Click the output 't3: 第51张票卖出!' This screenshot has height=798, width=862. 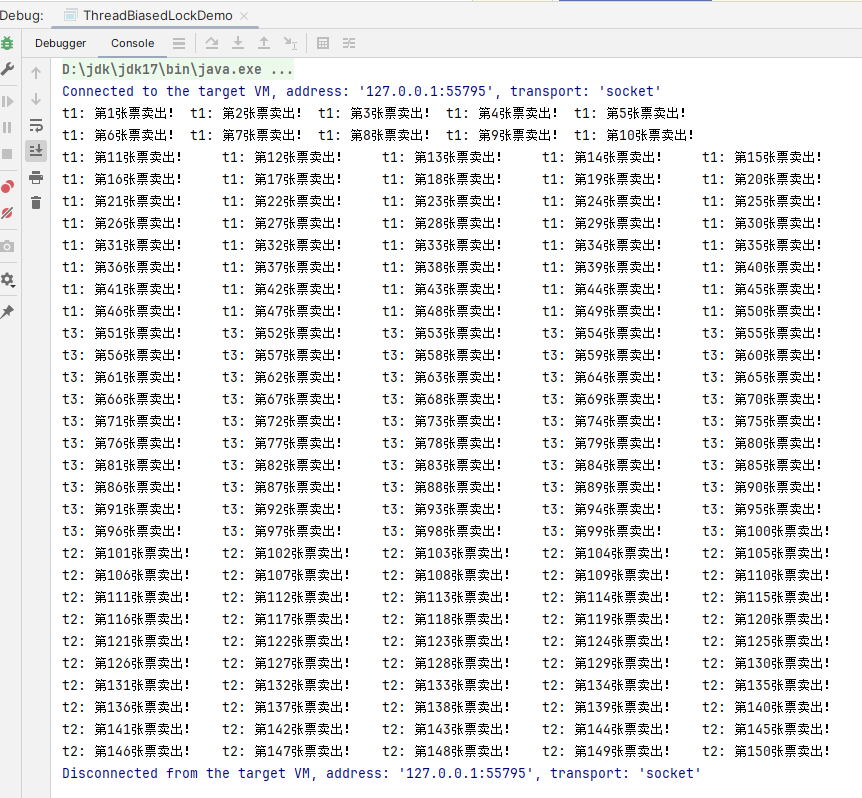[x=121, y=333]
